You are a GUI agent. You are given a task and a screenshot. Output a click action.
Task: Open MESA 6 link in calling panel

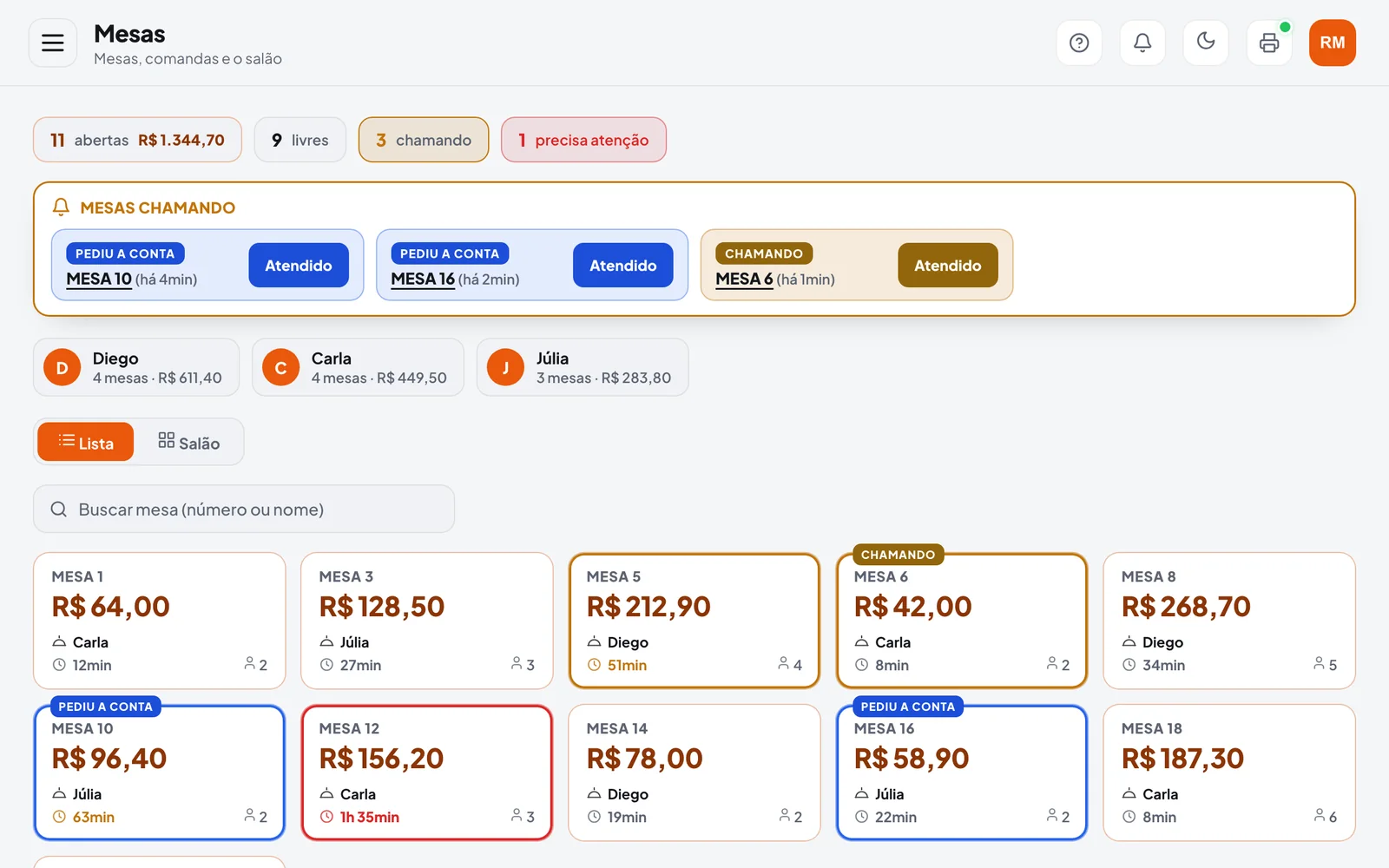744,279
